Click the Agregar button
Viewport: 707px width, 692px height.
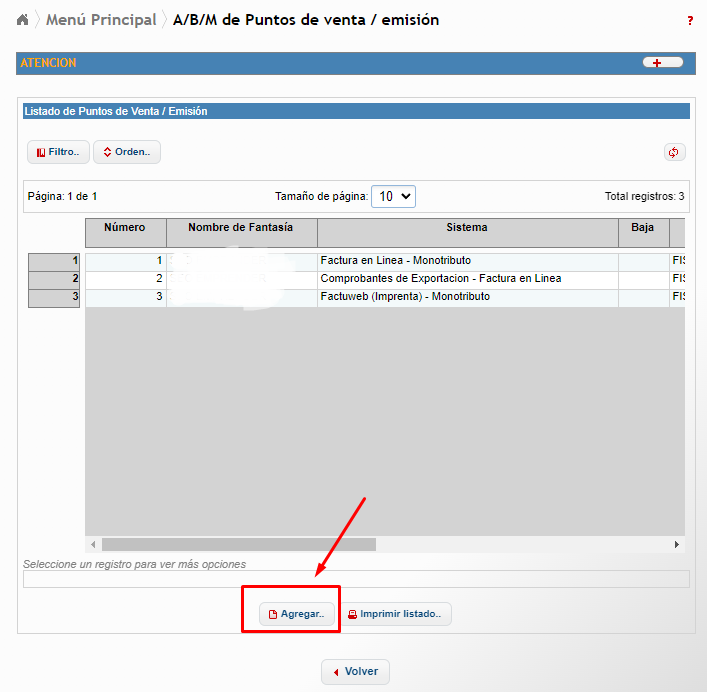[x=296, y=614]
